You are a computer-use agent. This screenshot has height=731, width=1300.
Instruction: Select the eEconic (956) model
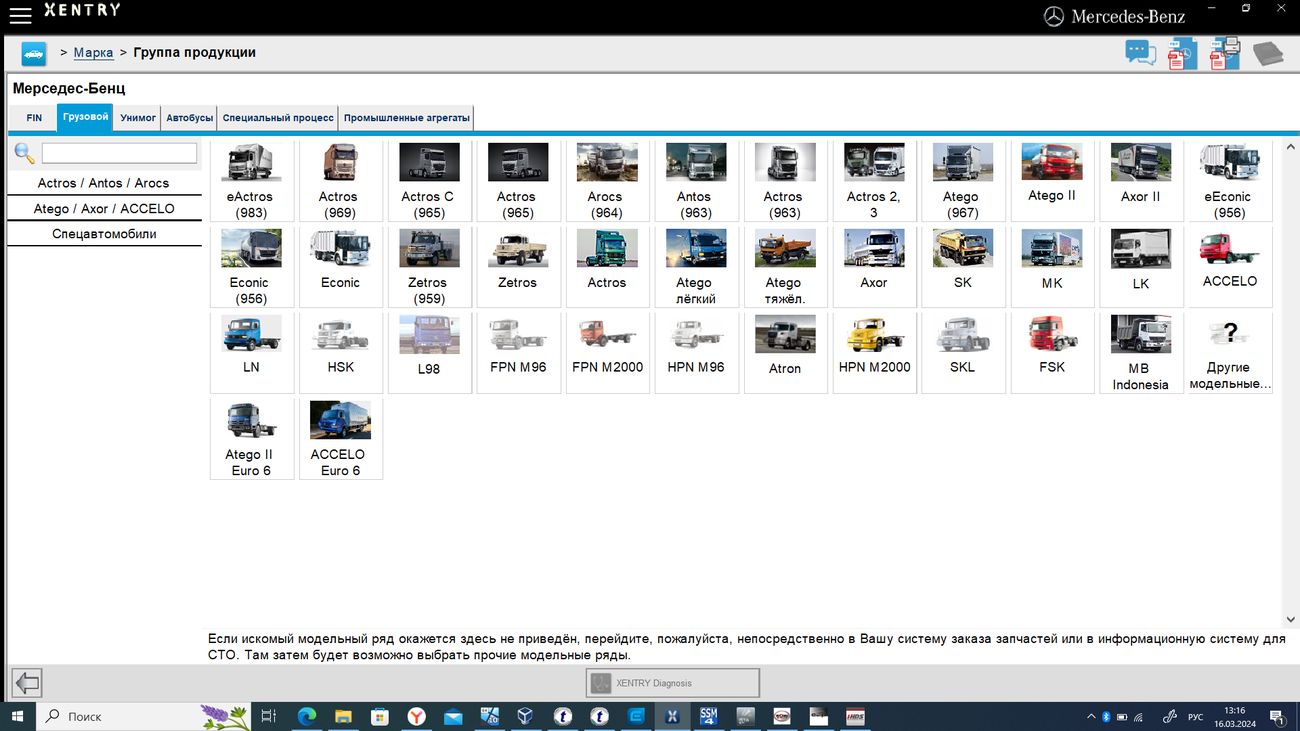(1230, 181)
